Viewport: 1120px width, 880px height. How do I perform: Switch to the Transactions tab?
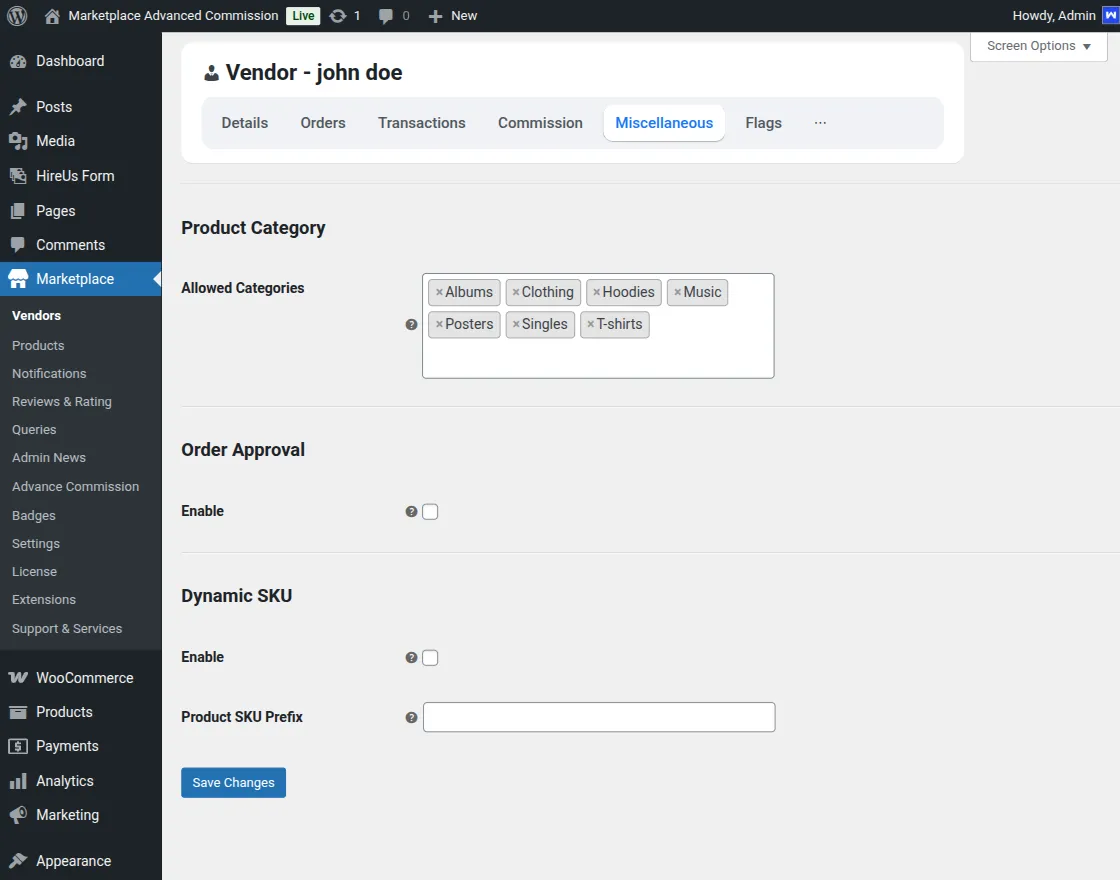421,122
